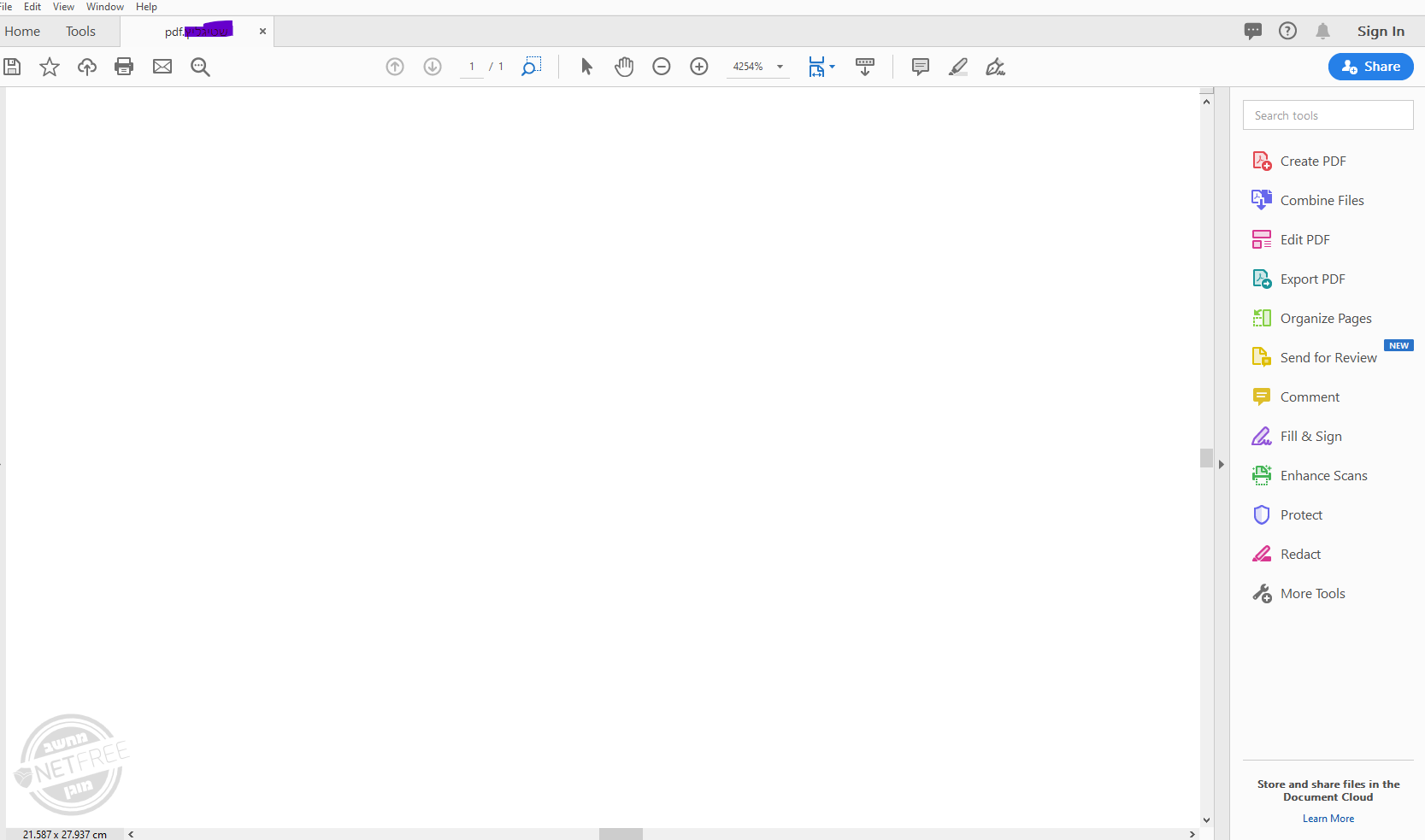Open the chat feedback icon
Viewport: 1425px width, 840px height.
(1253, 32)
